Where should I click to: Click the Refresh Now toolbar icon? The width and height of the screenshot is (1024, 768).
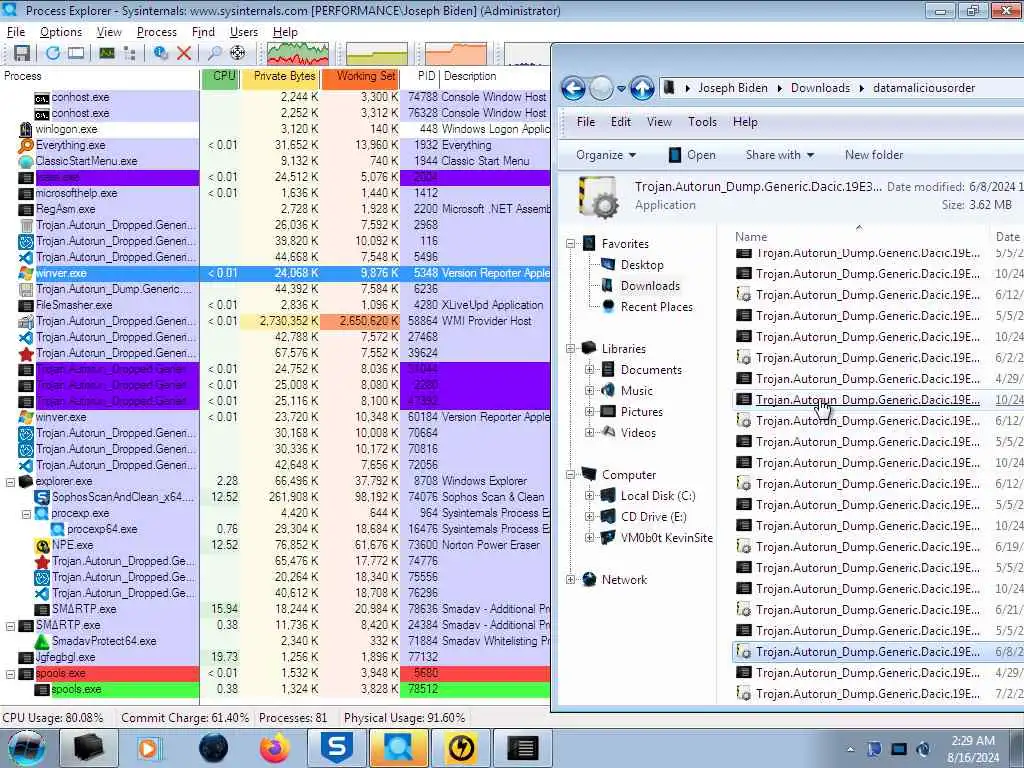(52, 54)
